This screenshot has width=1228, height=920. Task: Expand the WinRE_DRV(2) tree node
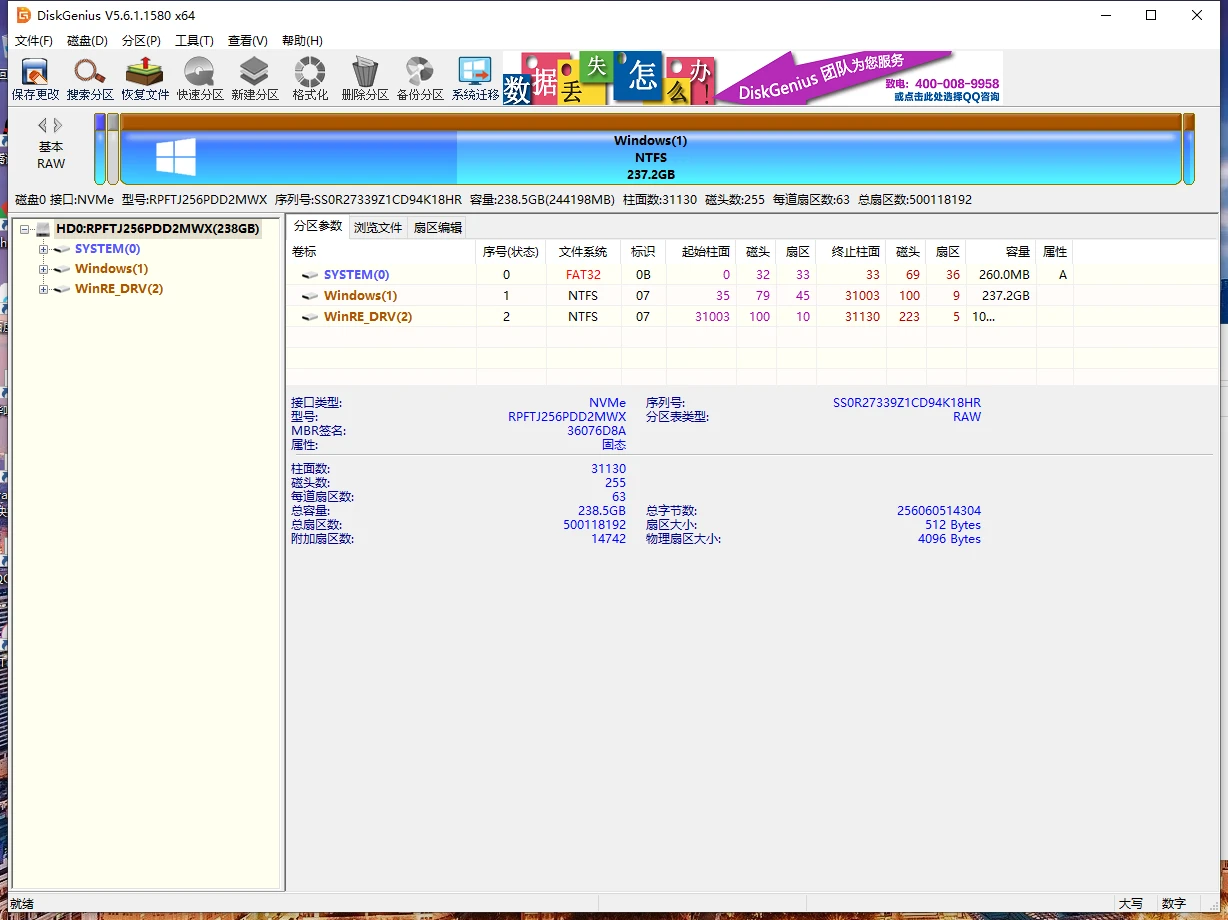44,289
